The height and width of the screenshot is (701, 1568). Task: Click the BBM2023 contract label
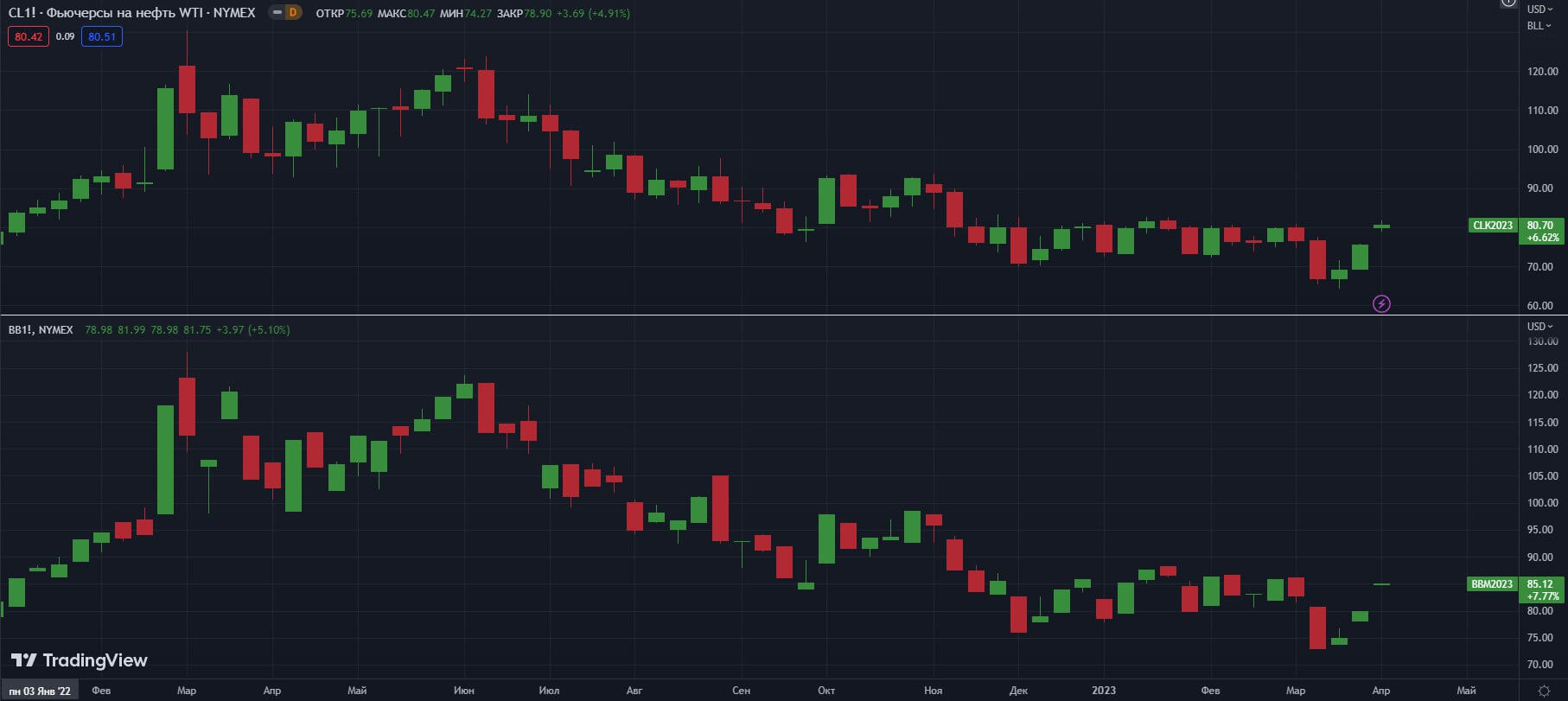pos(1493,584)
